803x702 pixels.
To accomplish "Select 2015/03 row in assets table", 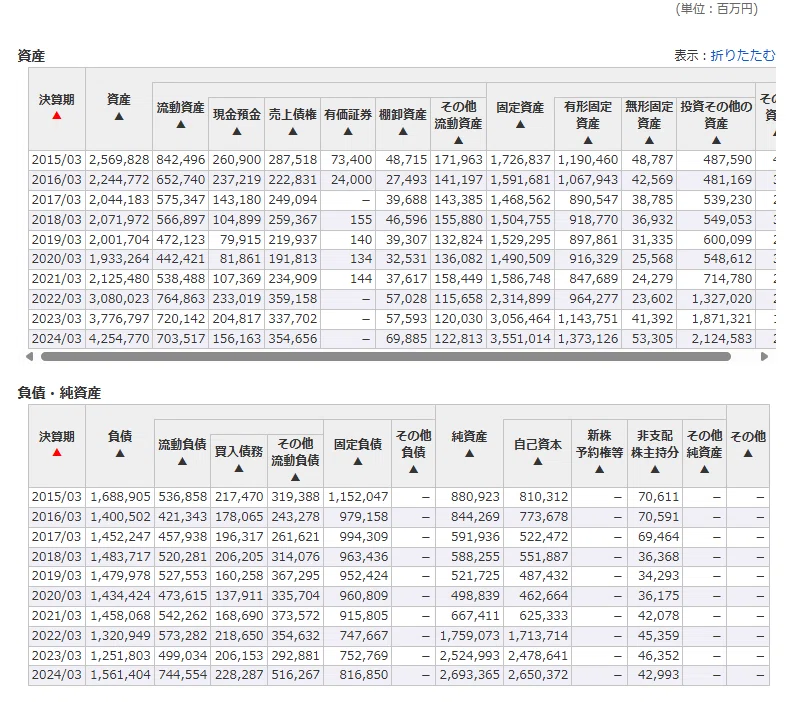I will point(402,160).
